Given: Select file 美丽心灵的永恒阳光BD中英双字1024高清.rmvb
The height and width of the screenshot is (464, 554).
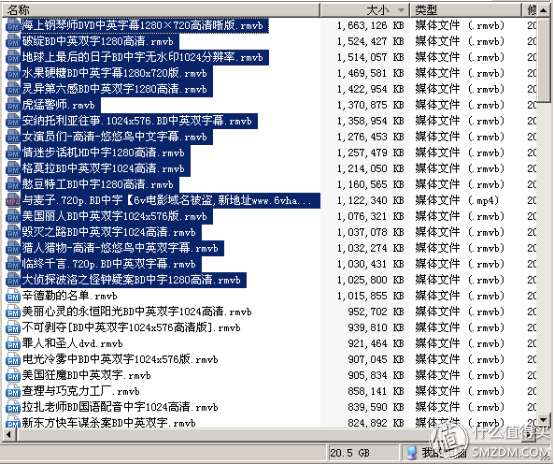Looking at the screenshot, I should [x=137, y=312].
